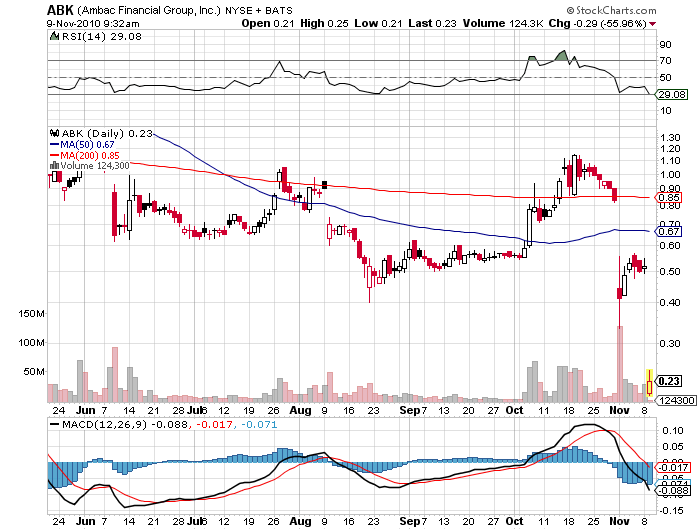Click the green 29.08 RSI axis tag
This screenshot has width=700, height=530.
point(671,94)
